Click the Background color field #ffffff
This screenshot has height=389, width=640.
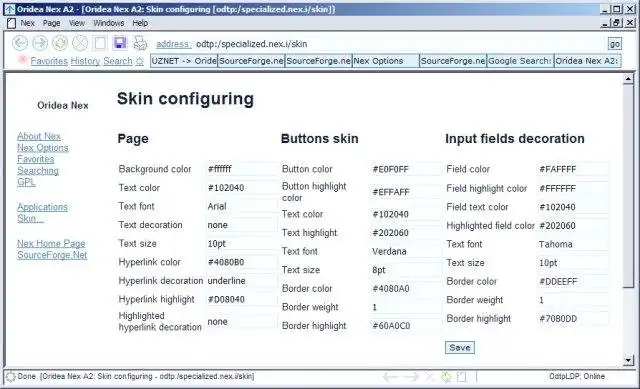242,169
